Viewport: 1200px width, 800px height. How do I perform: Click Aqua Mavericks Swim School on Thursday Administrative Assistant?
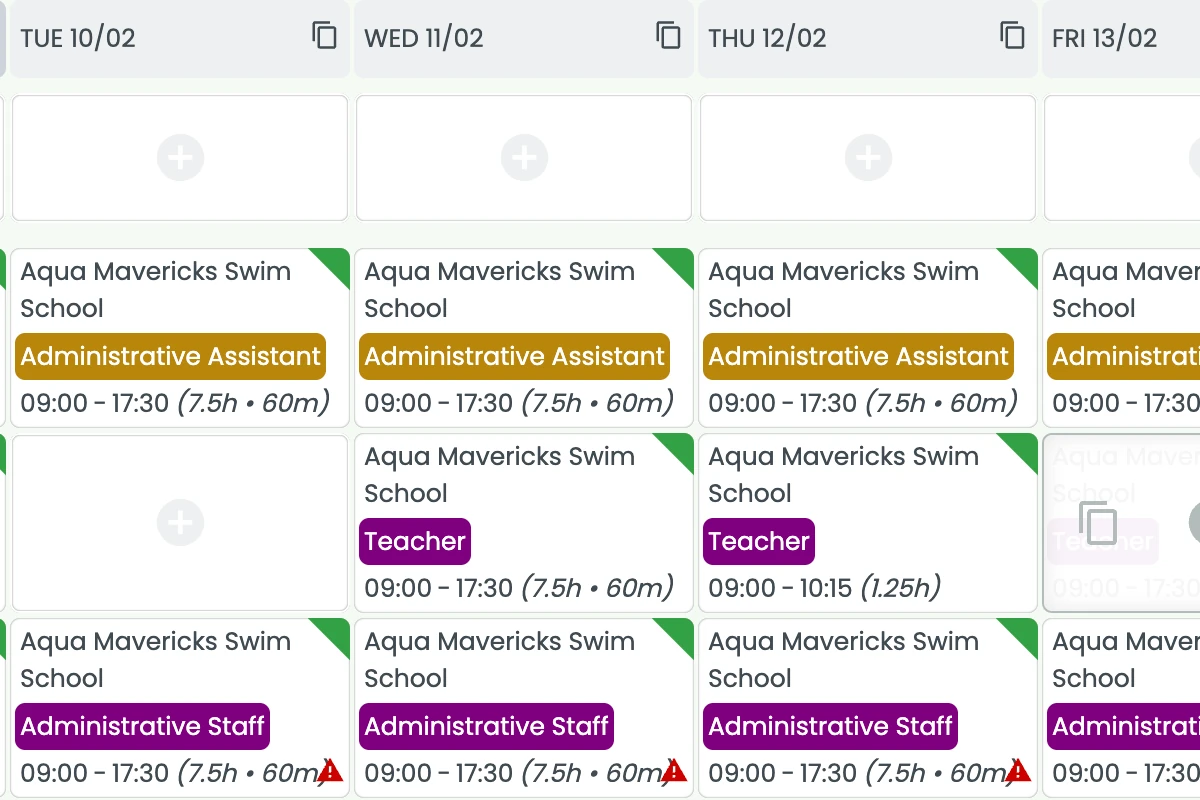tap(844, 290)
